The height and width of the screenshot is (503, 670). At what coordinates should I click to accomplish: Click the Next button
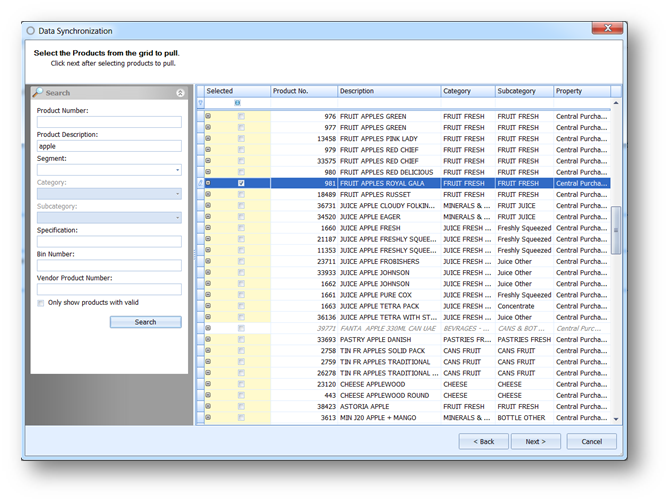[x=535, y=441]
